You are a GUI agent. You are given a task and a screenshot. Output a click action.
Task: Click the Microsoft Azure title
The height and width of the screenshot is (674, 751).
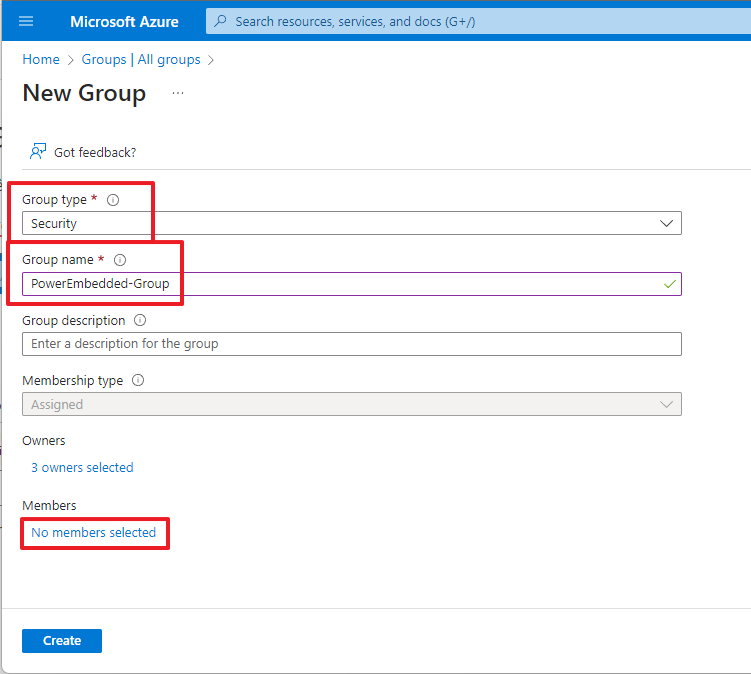pos(124,21)
